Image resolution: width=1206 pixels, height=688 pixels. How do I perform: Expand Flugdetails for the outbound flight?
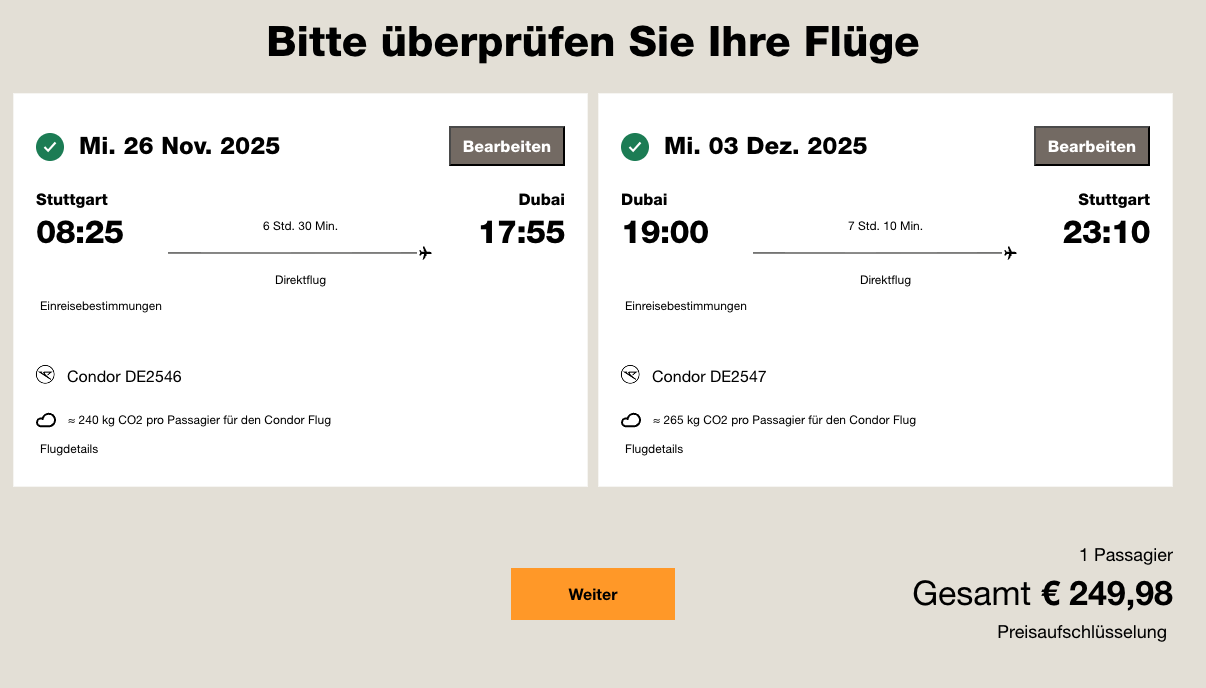tap(69, 449)
